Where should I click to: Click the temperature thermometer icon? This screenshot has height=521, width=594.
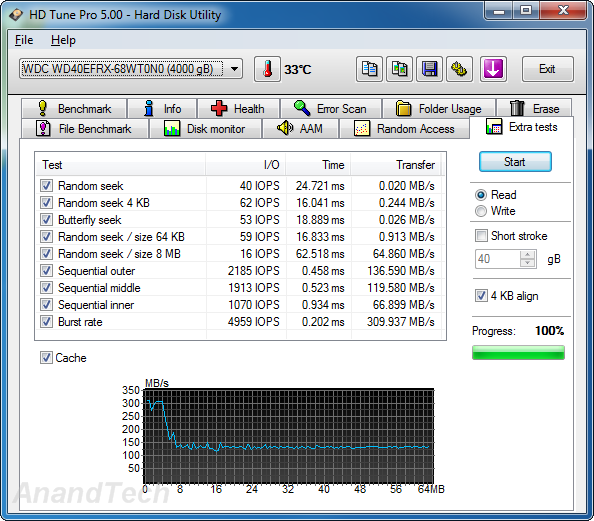pos(267,69)
